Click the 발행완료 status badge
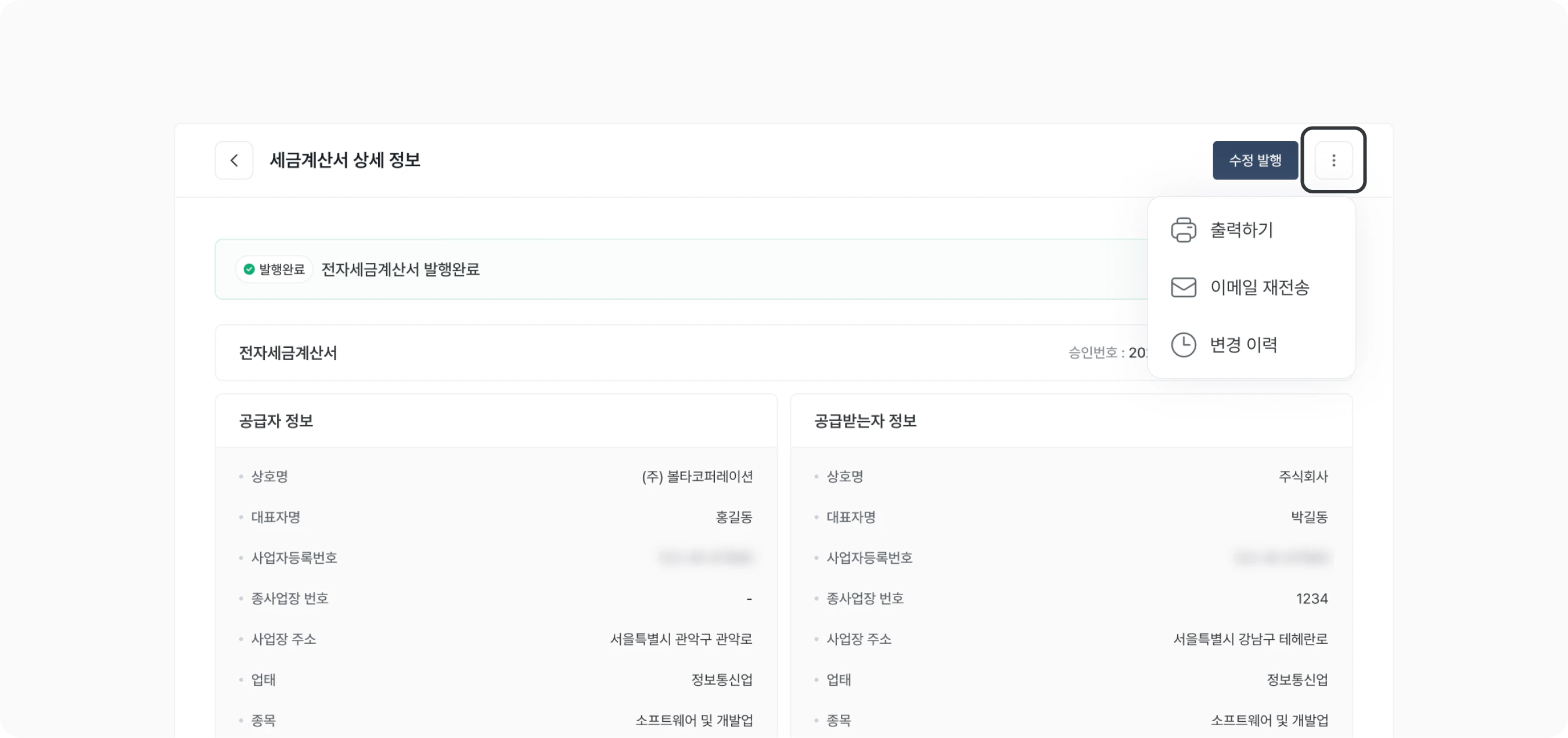Image resolution: width=1568 pixels, height=738 pixels. click(x=274, y=269)
